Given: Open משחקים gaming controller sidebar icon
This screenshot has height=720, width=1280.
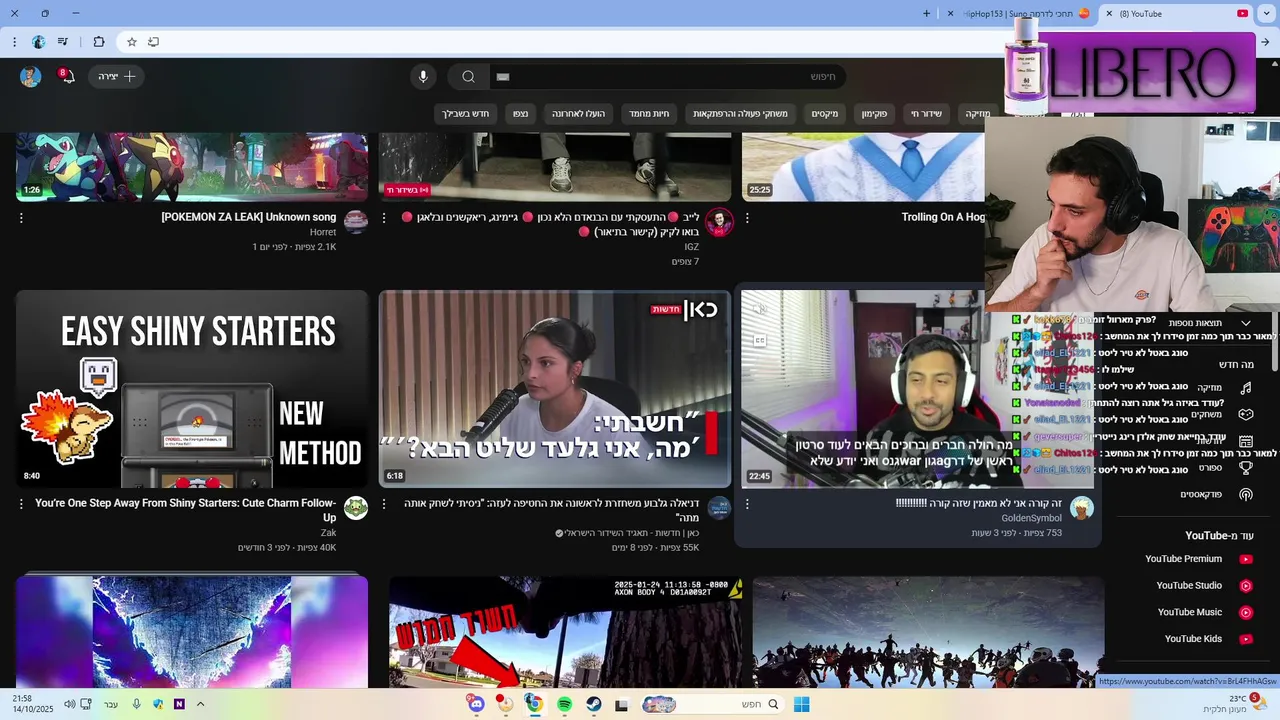Looking at the screenshot, I should point(1246,414).
